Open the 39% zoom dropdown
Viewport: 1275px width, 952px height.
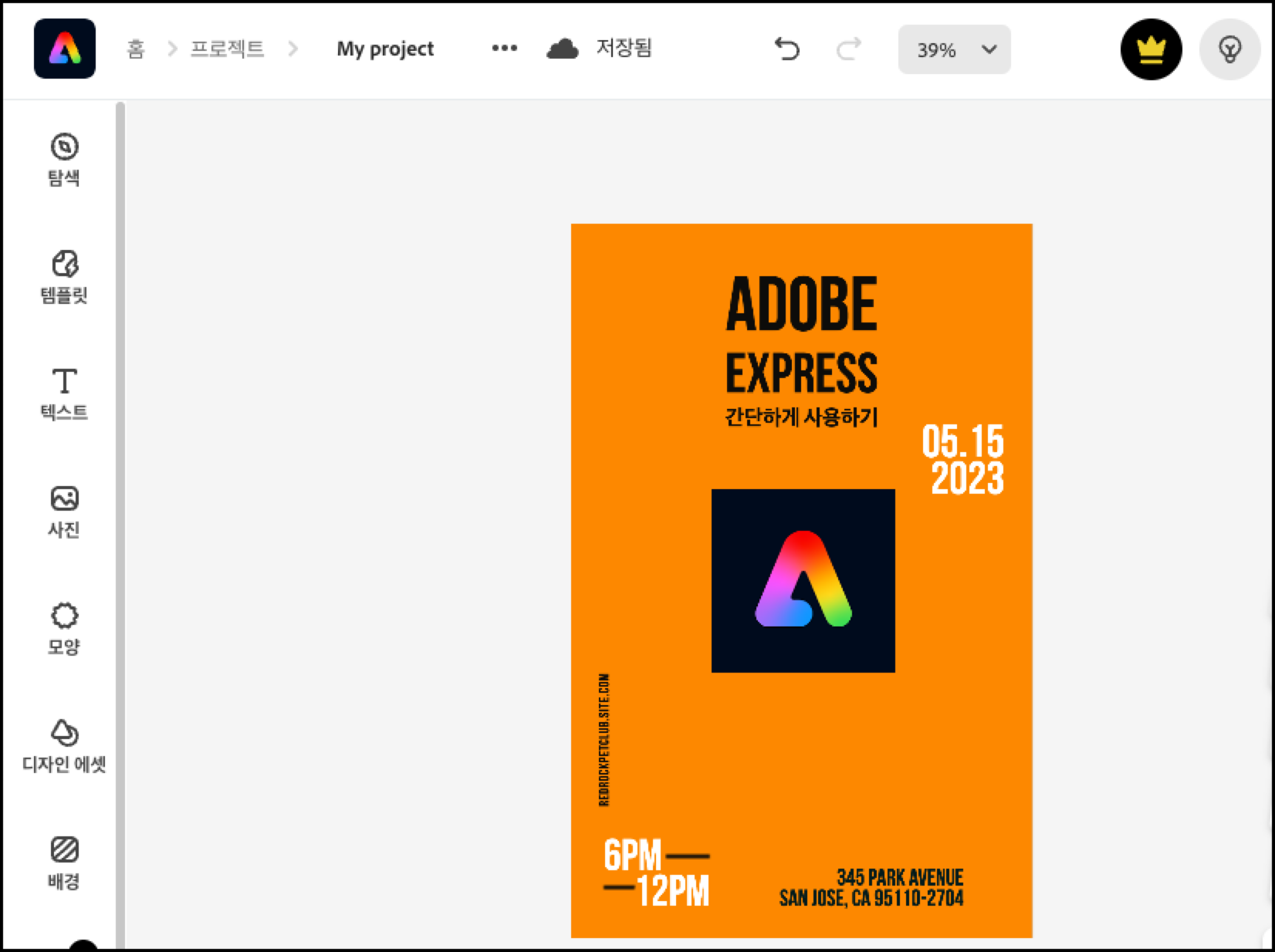coord(954,49)
